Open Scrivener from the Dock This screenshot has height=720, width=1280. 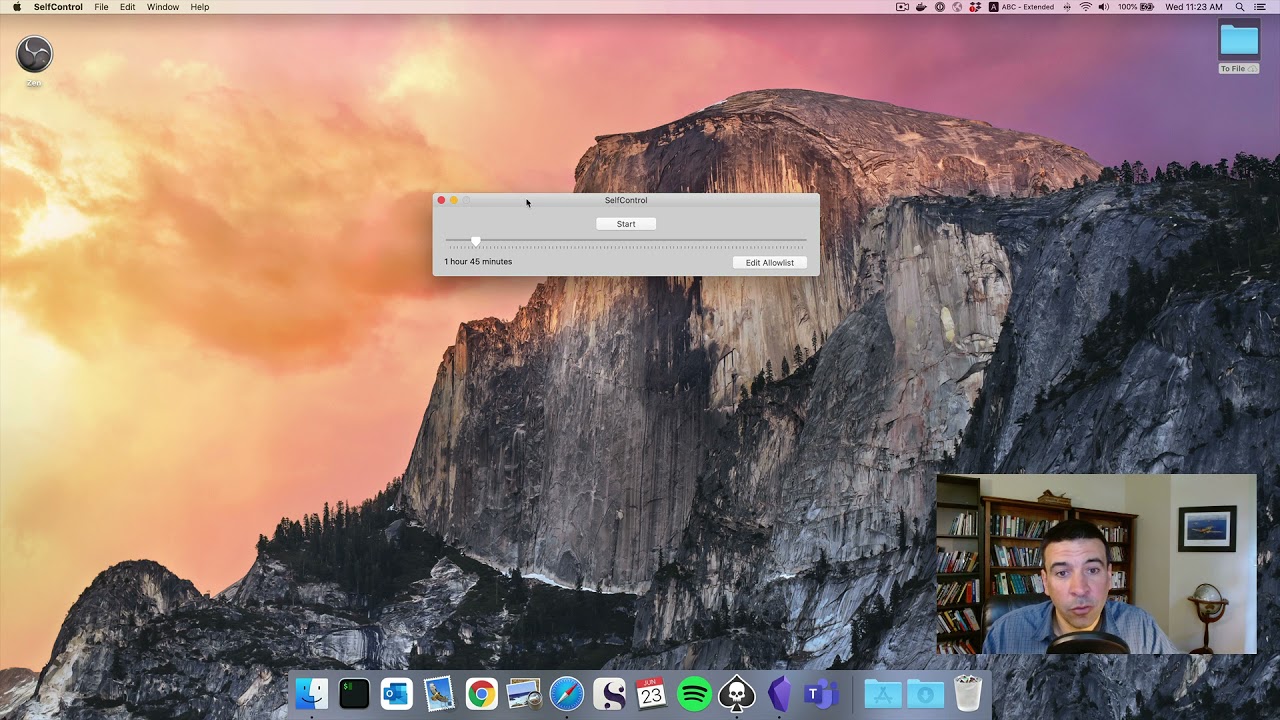coord(609,693)
